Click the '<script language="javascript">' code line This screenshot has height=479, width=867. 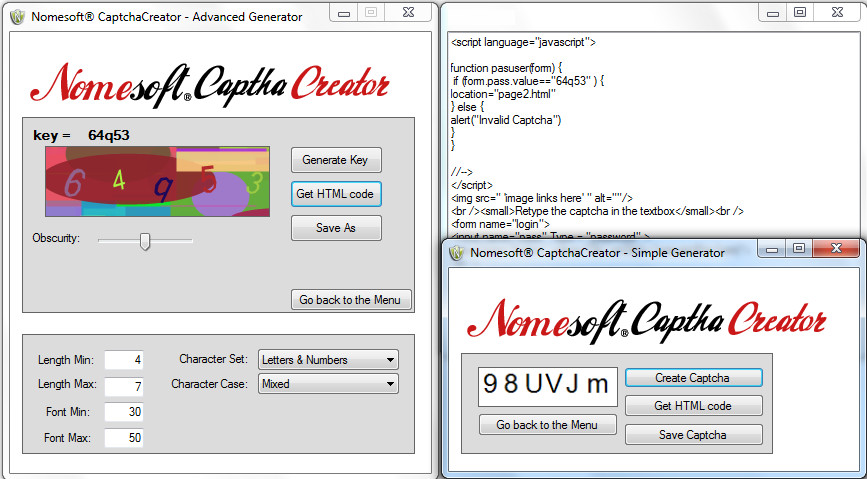pyautogui.click(x=523, y=42)
